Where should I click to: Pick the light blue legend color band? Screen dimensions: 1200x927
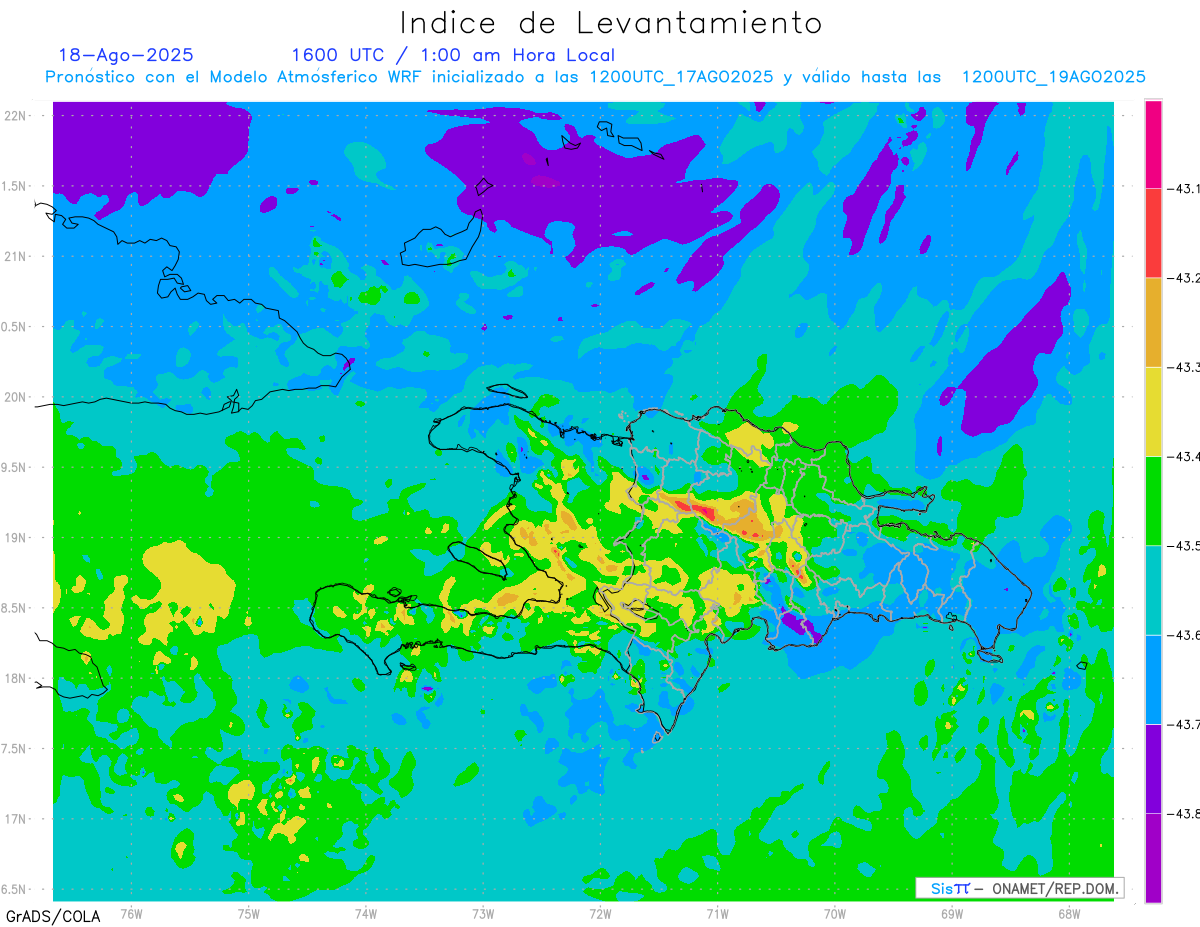pyautogui.click(x=1153, y=679)
